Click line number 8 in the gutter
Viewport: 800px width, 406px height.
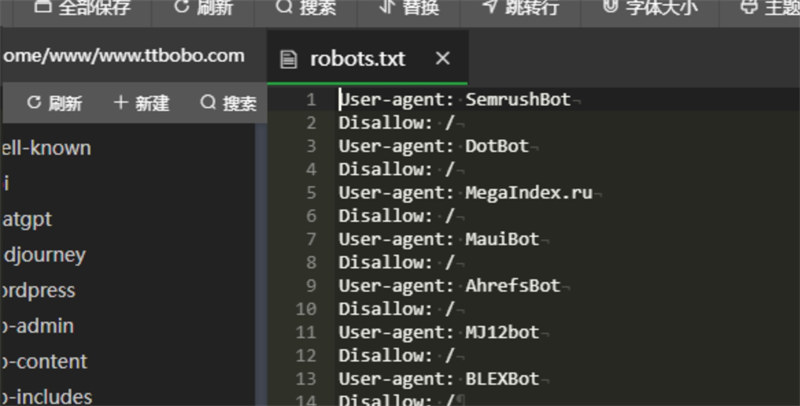[311, 263]
